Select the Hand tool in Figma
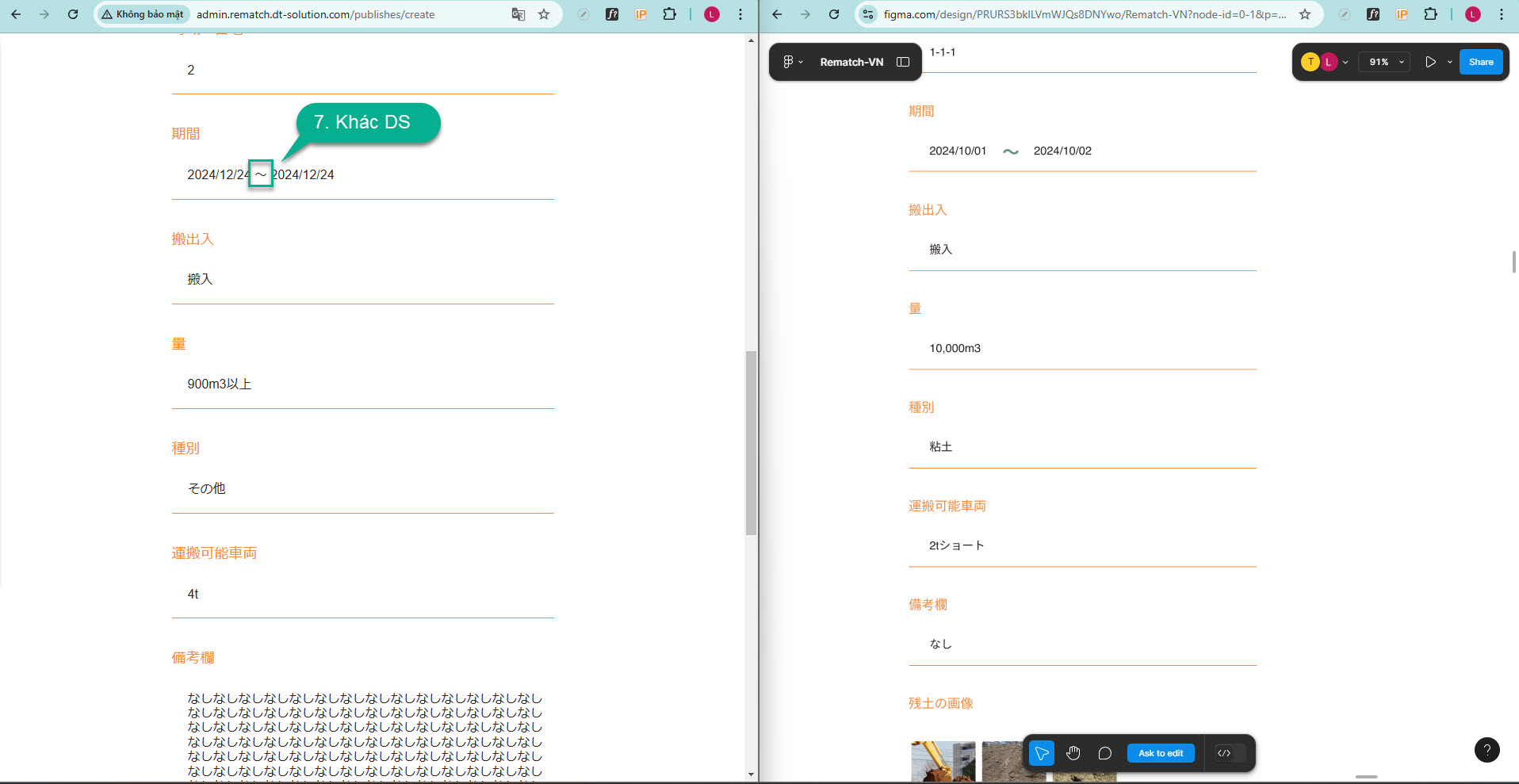The height and width of the screenshot is (784, 1519). click(1073, 753)
